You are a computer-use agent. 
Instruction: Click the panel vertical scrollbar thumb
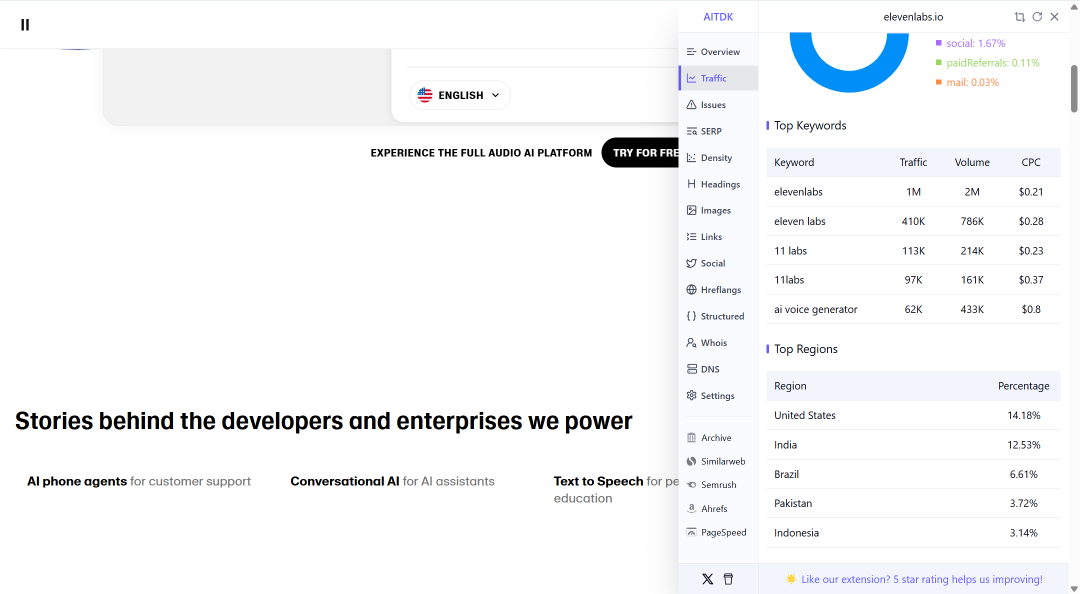1074,88
